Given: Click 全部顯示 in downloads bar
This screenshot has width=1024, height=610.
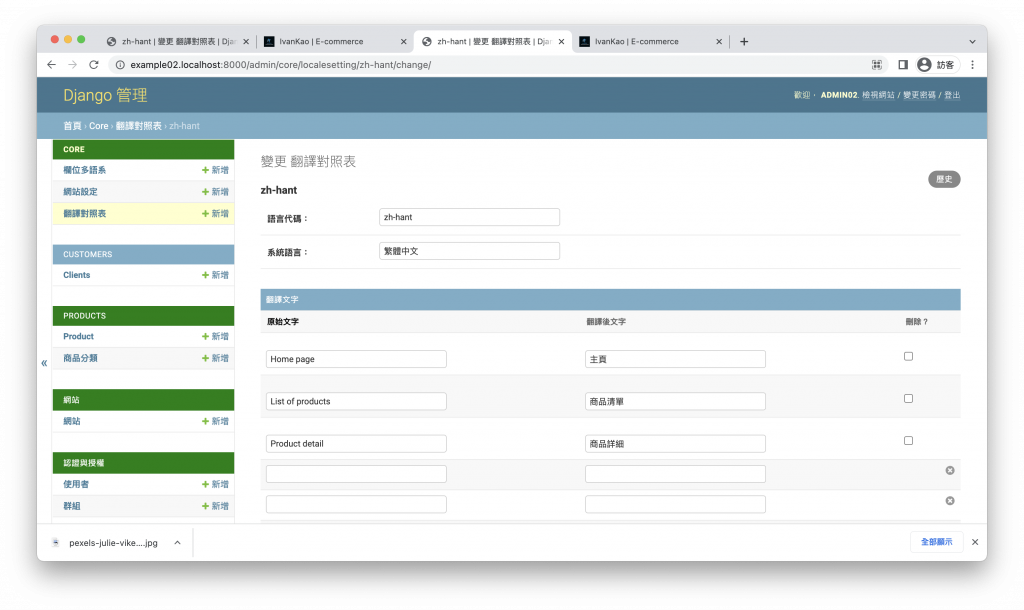Looking at the screenshot, I should tap(936, 542).
